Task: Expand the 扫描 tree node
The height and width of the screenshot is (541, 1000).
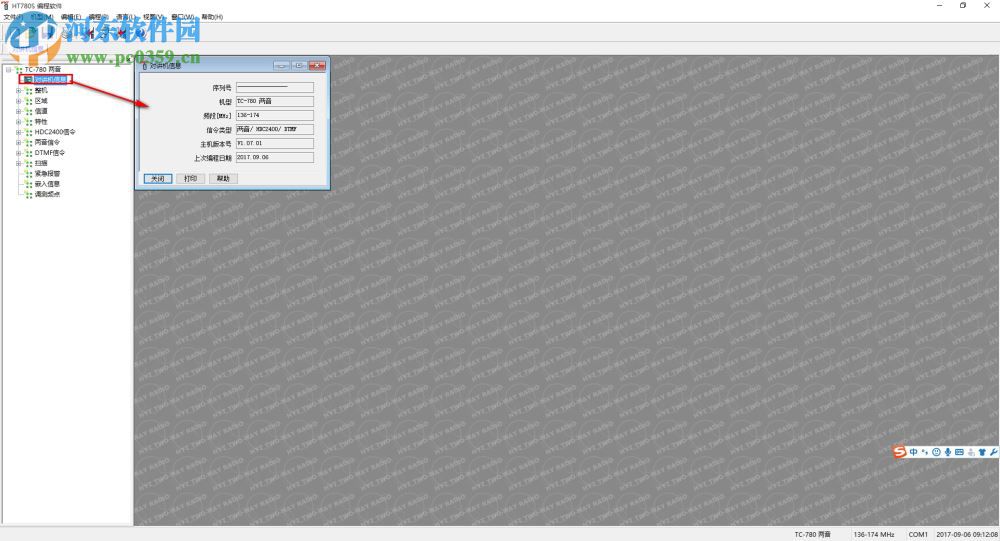Action: coord(18,163)
